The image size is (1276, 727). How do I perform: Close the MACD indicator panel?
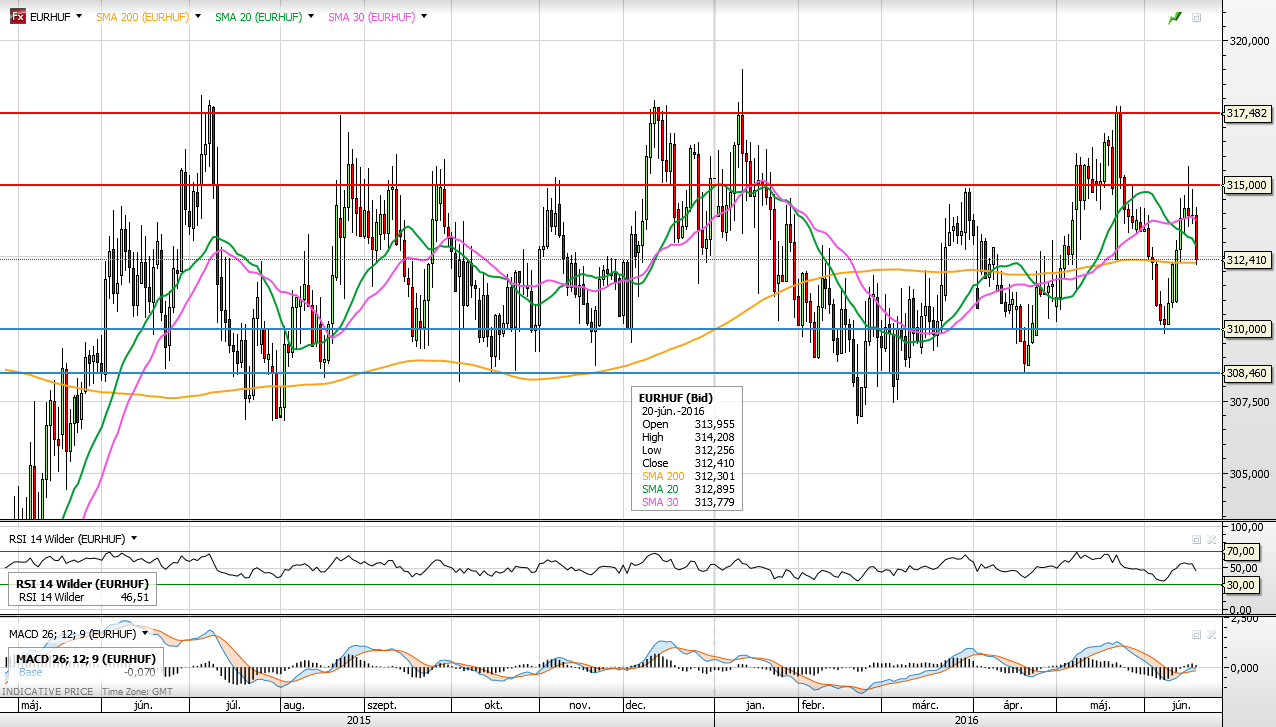(x=1211, y=634)
